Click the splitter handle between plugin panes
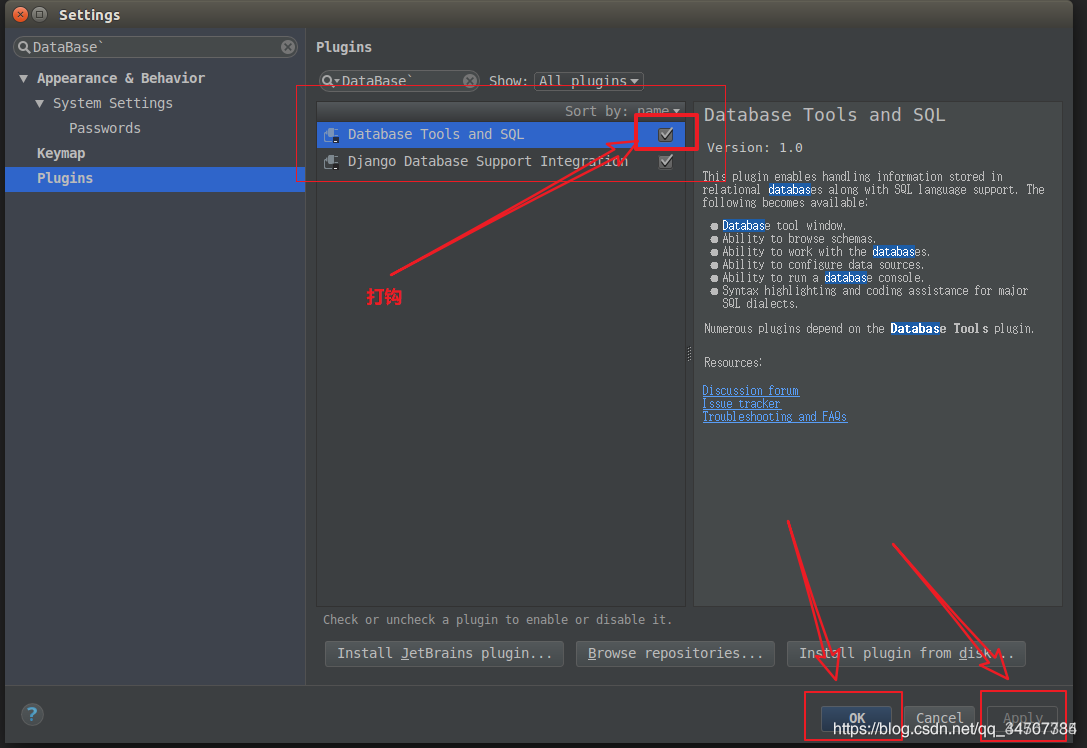Screen dimensions: 1087x748 coord(689,354)
